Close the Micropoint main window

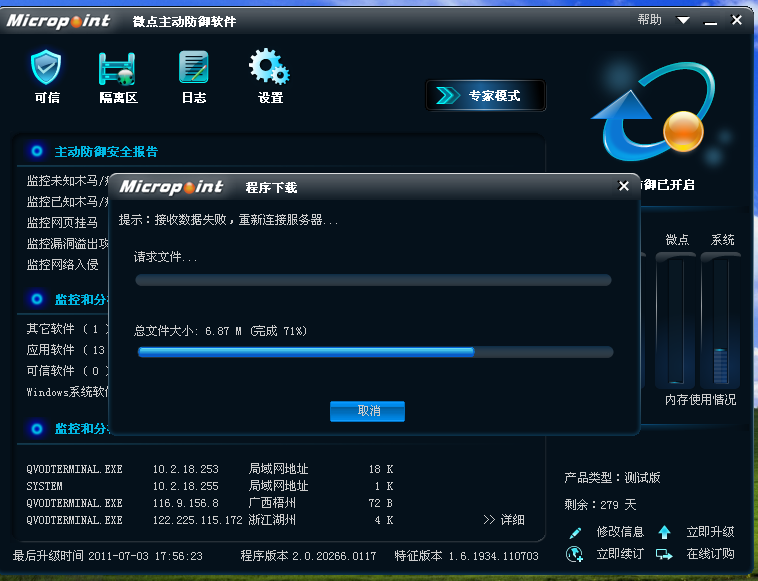(x=737, y=20)
